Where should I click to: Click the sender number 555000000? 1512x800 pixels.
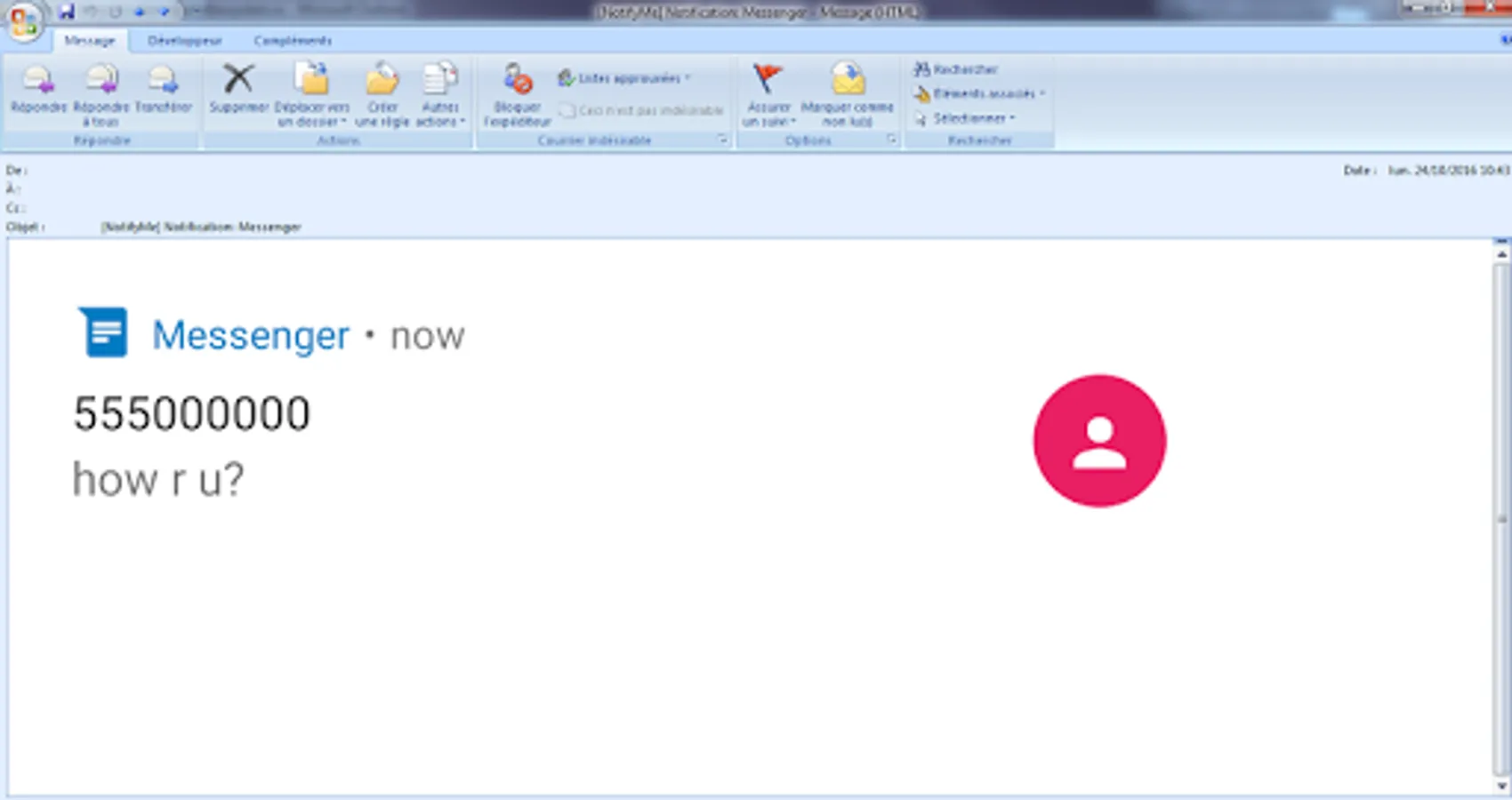pos(191,414)
